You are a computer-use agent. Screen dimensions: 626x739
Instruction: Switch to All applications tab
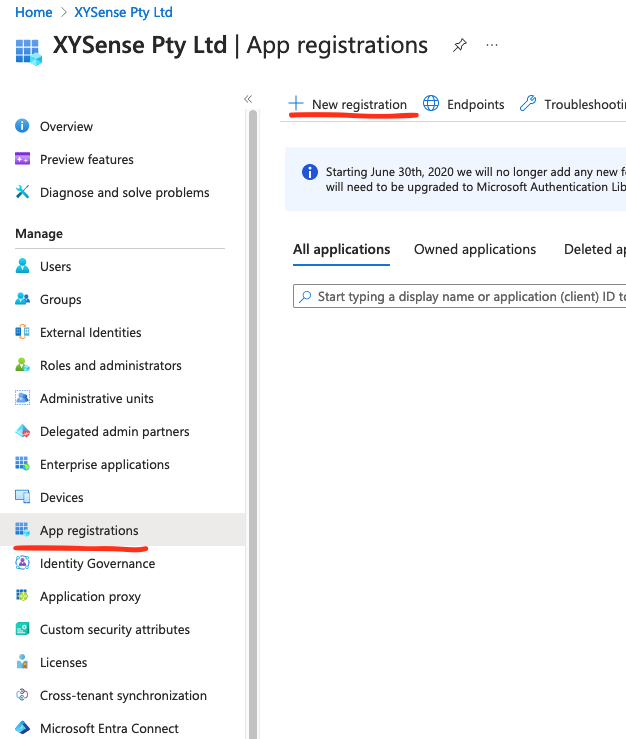coord(341,249)
